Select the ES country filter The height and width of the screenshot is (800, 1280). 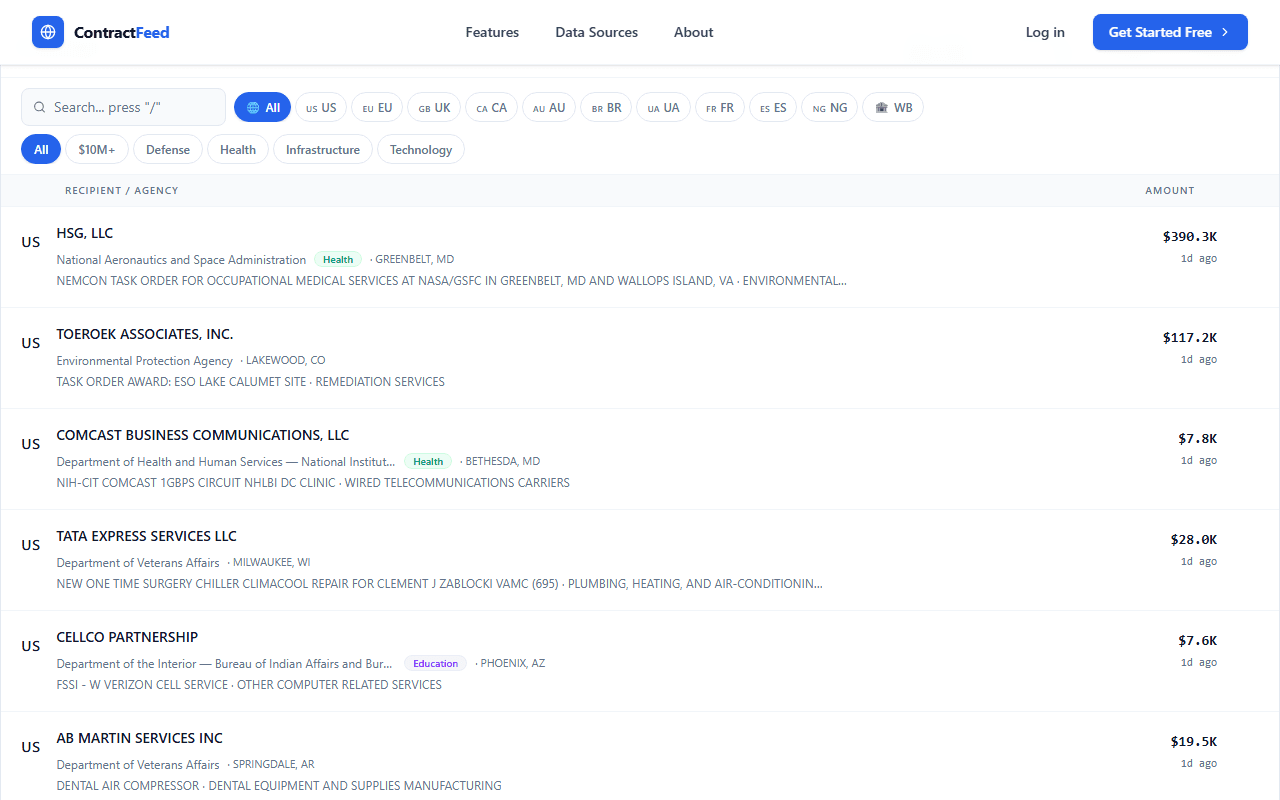773,107
